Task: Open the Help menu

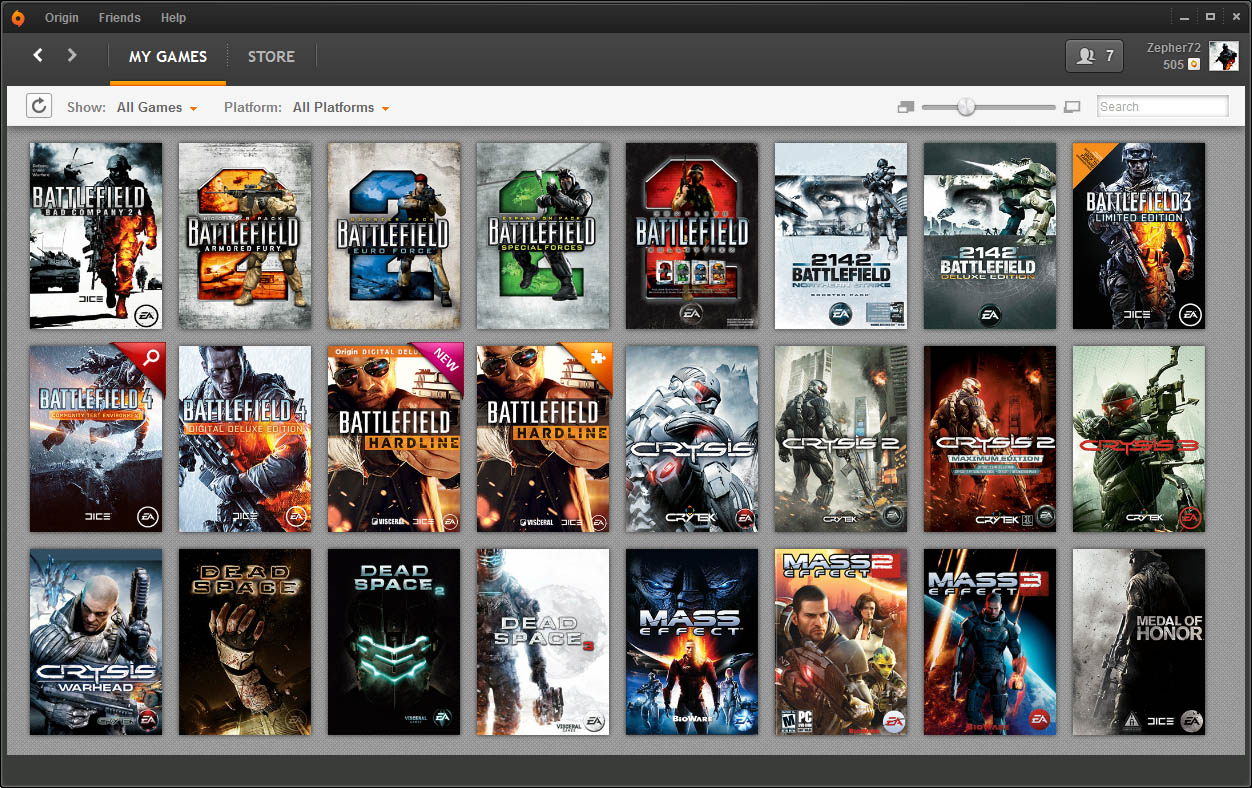Action: (173, 18)
